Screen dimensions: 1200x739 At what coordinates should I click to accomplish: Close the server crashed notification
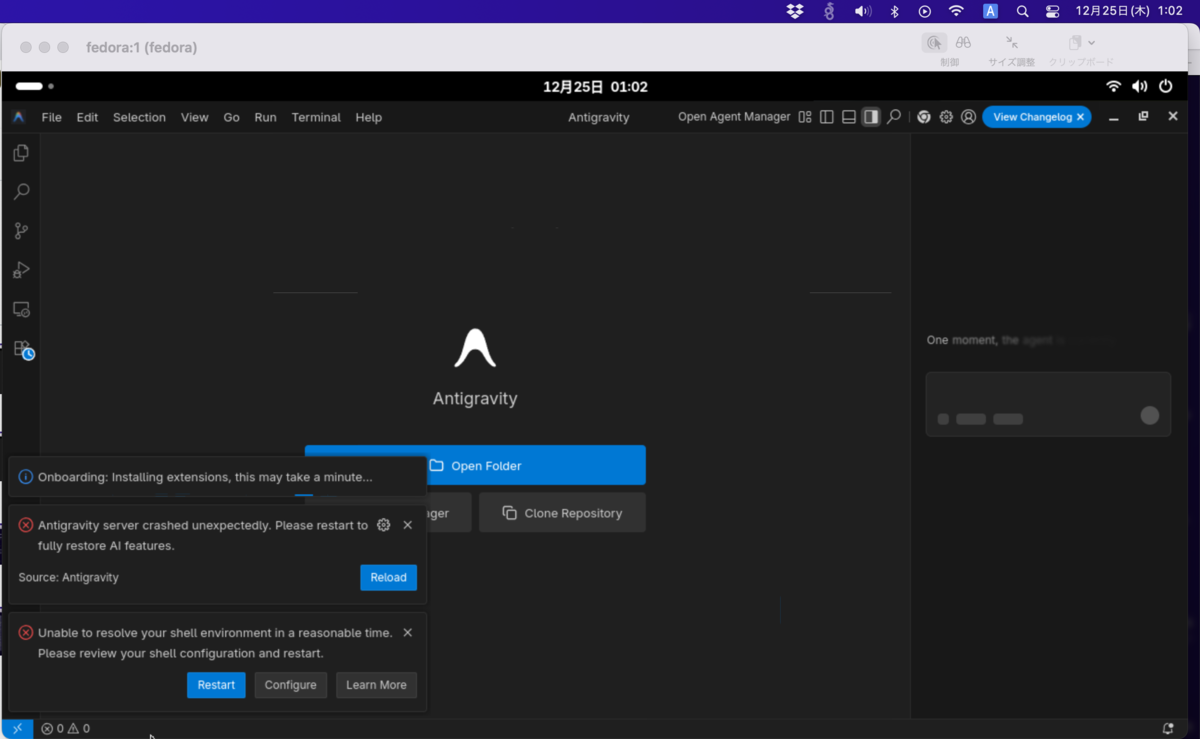[407, 525]
